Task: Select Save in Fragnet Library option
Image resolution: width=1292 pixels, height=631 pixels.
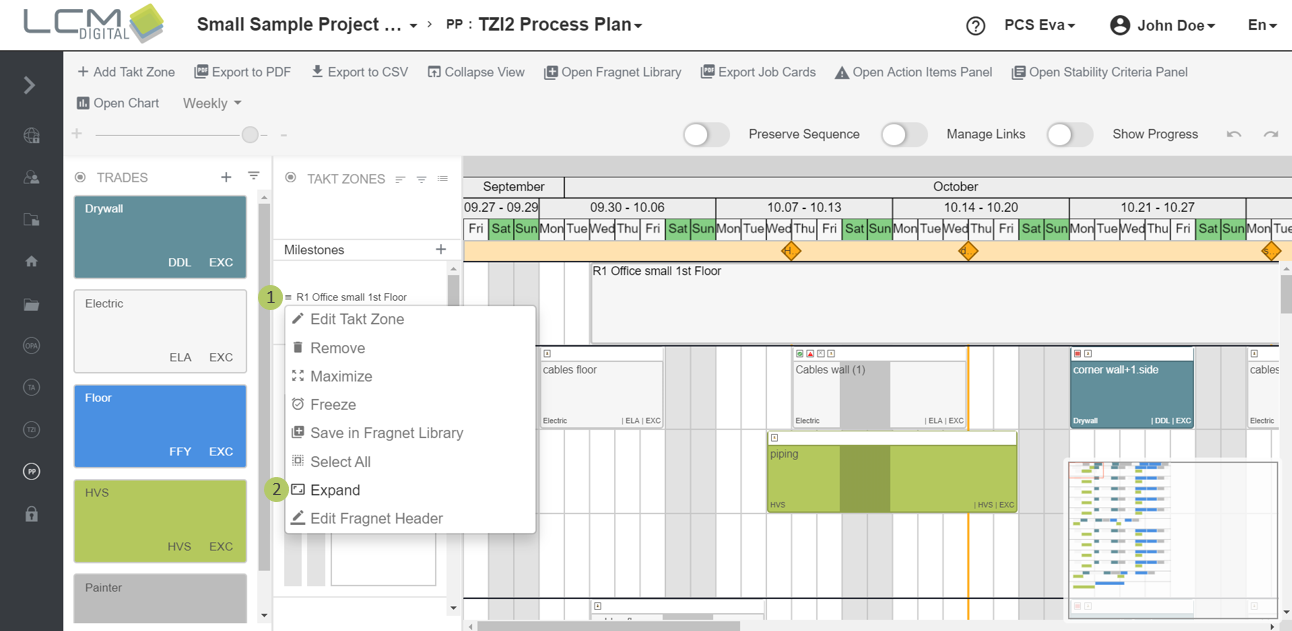Action: [386, 433]
